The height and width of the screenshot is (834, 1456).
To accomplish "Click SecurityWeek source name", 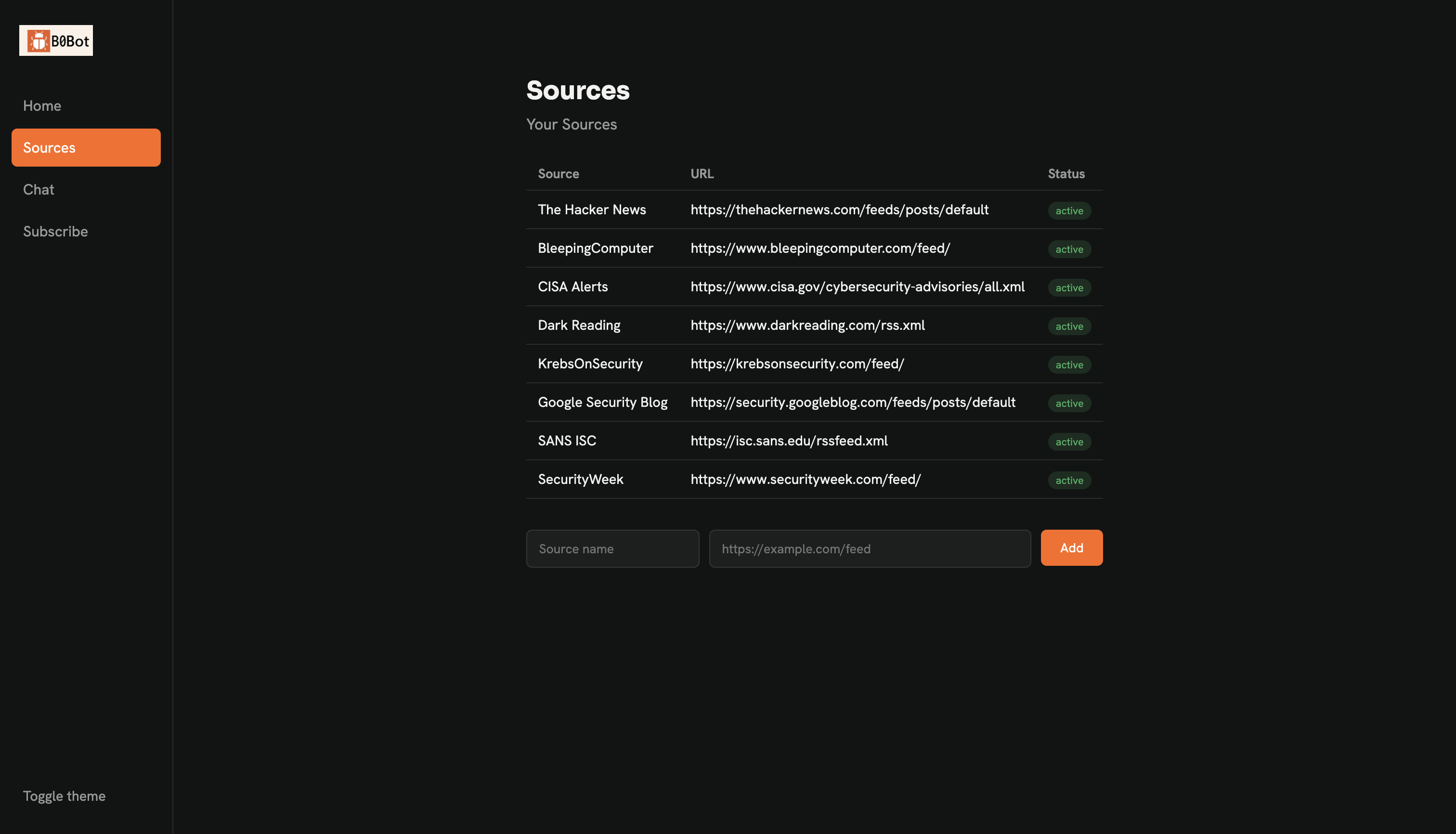I will [x=580, y=480].
